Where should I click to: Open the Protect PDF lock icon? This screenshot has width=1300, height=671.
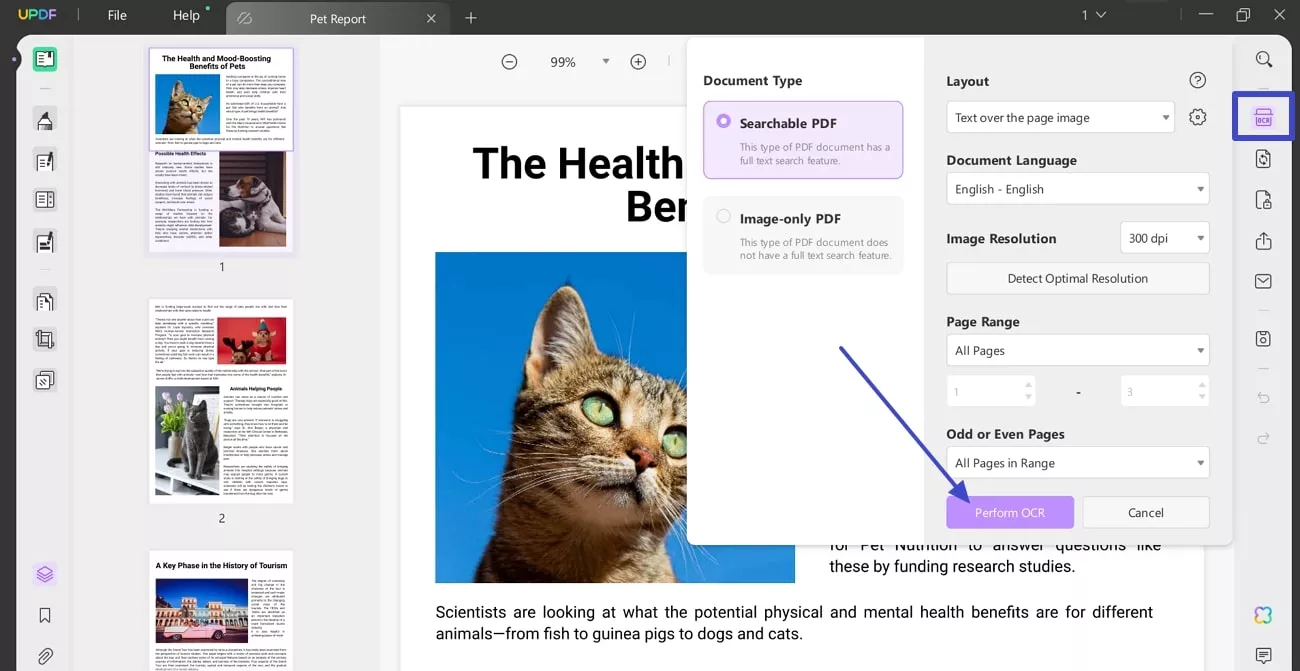[x=1263, y=200]
